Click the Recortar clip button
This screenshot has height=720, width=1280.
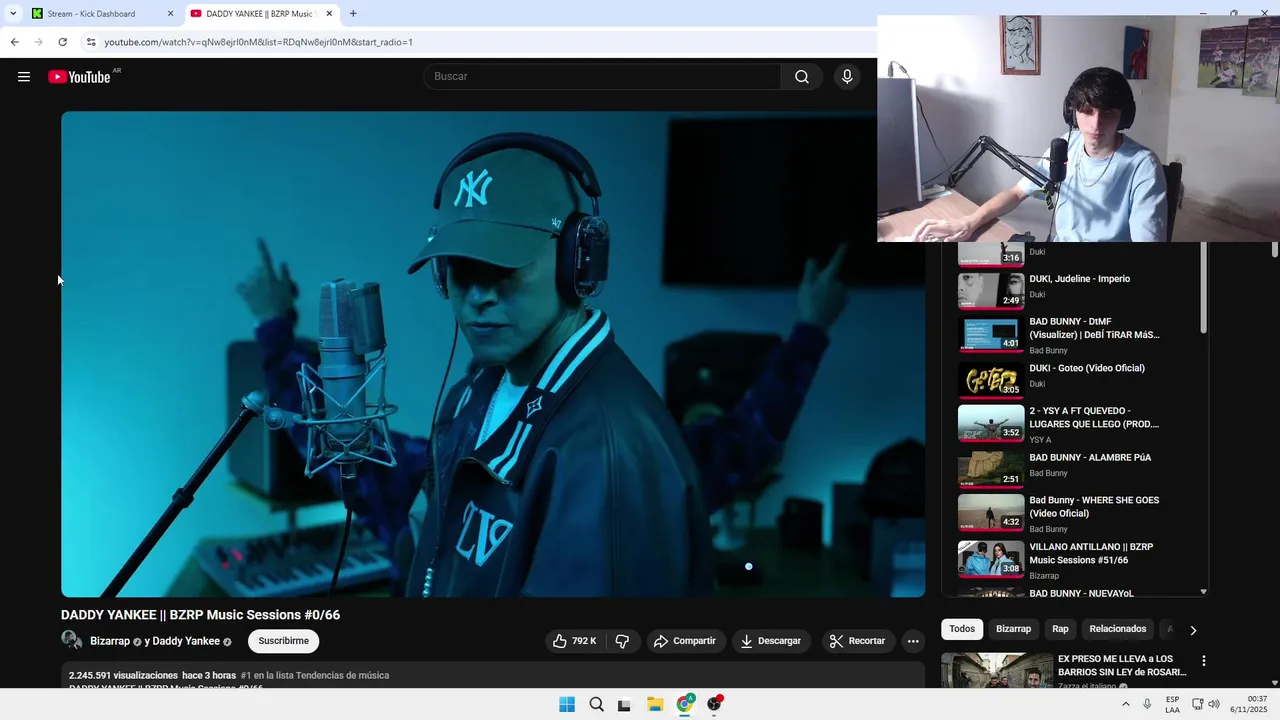[858, 641]
